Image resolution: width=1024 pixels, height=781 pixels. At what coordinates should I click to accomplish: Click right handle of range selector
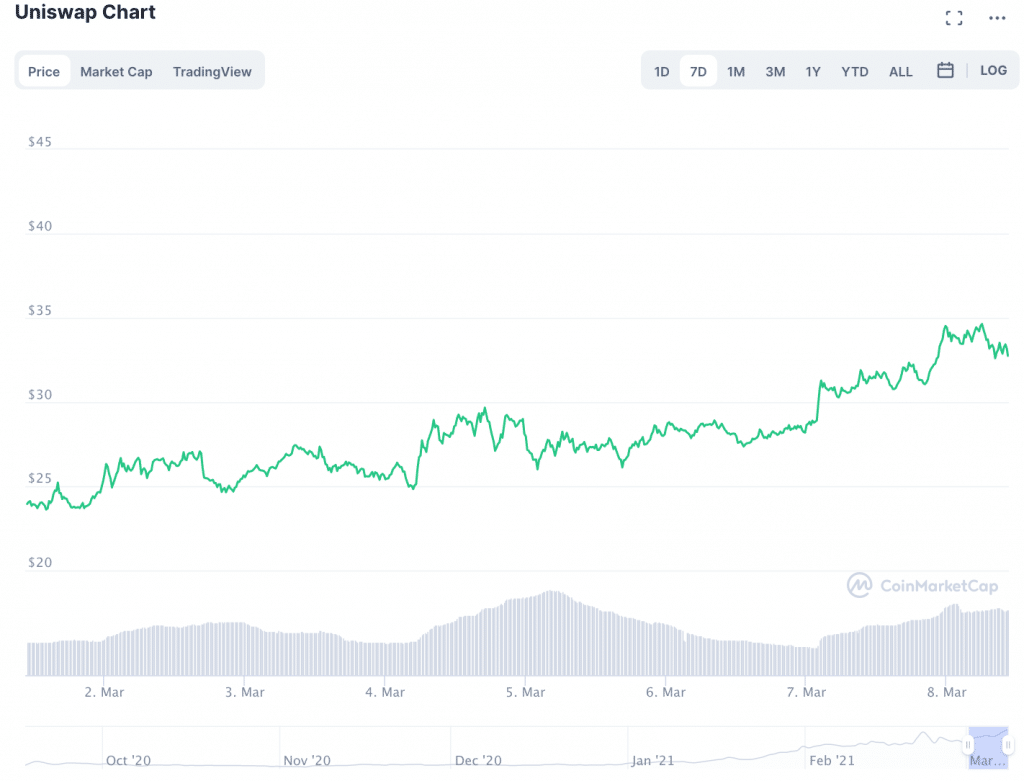tap(1007, 745)
